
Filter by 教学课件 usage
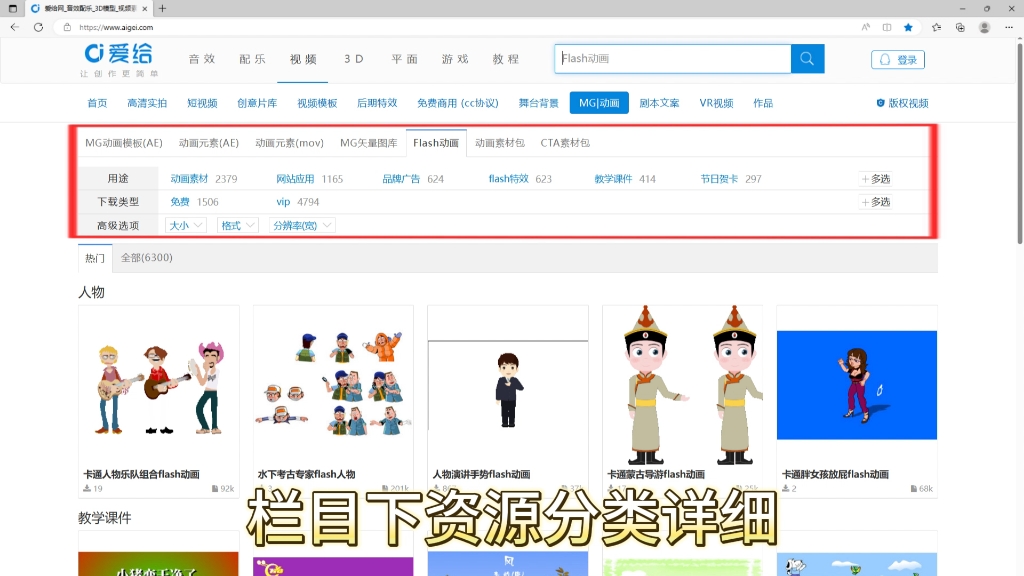(x=613, y=179)
